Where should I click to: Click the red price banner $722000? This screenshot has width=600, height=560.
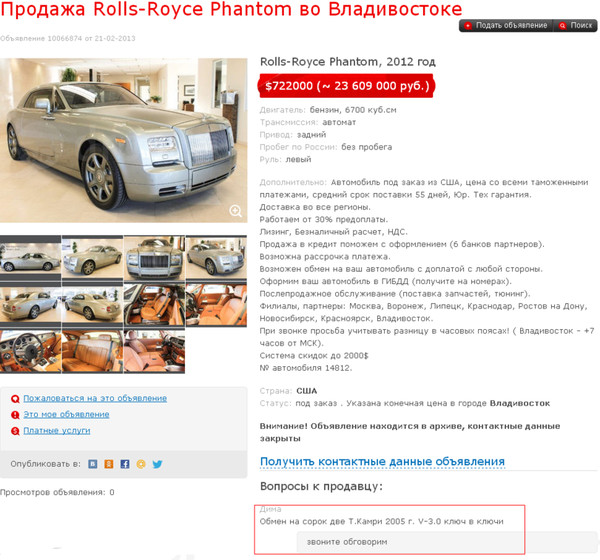(346, 86)
